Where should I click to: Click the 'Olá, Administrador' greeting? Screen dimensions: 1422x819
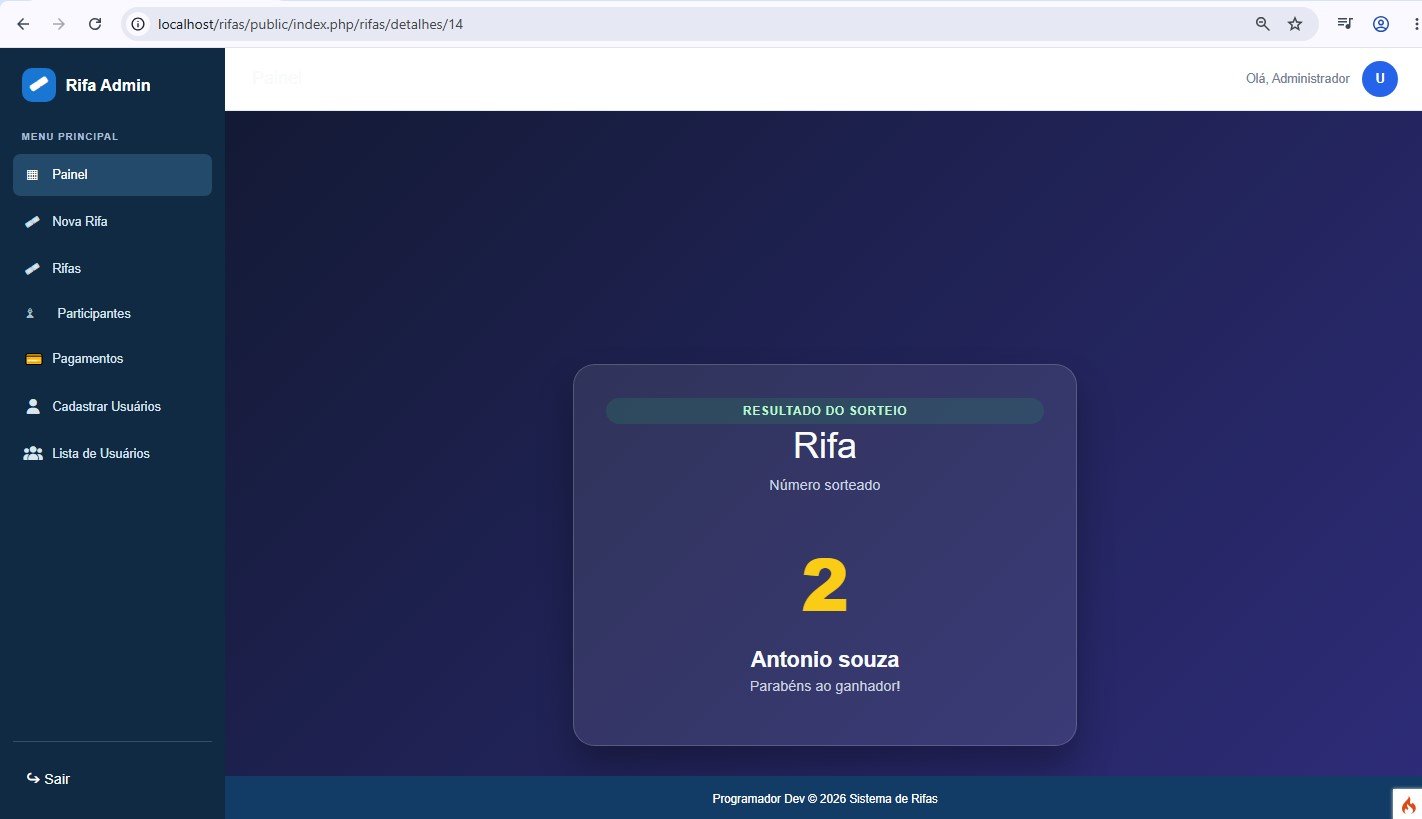1298,79
